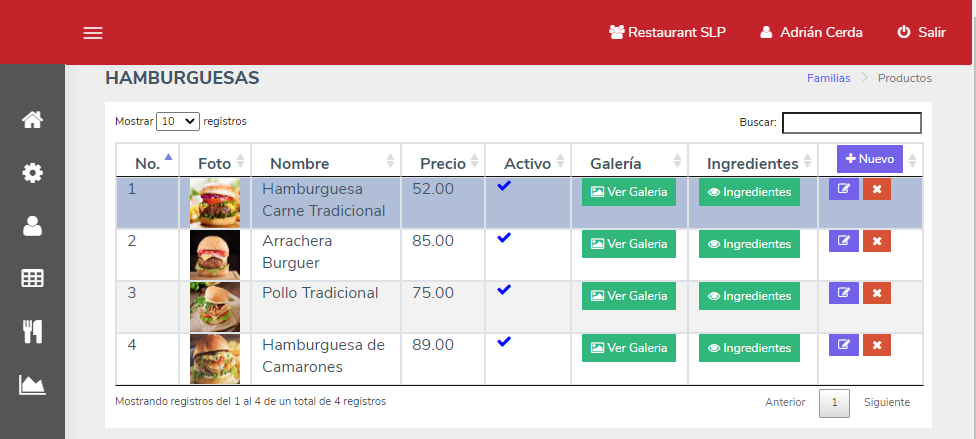The height and width of the screenshot is (439, 976).
Task: Sort table by Precio column
Action: coord(443,163)
